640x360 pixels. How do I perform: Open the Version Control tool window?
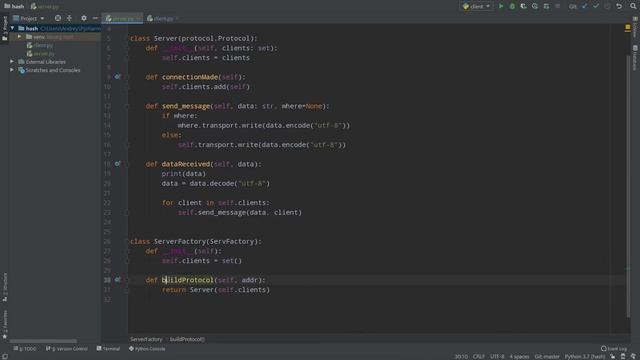click(67, 349)
